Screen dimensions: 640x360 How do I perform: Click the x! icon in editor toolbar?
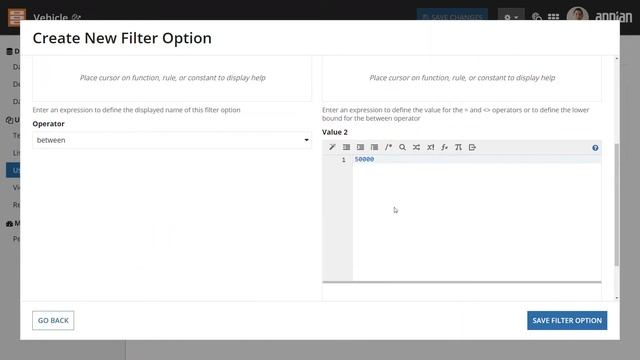coord(431,147)
